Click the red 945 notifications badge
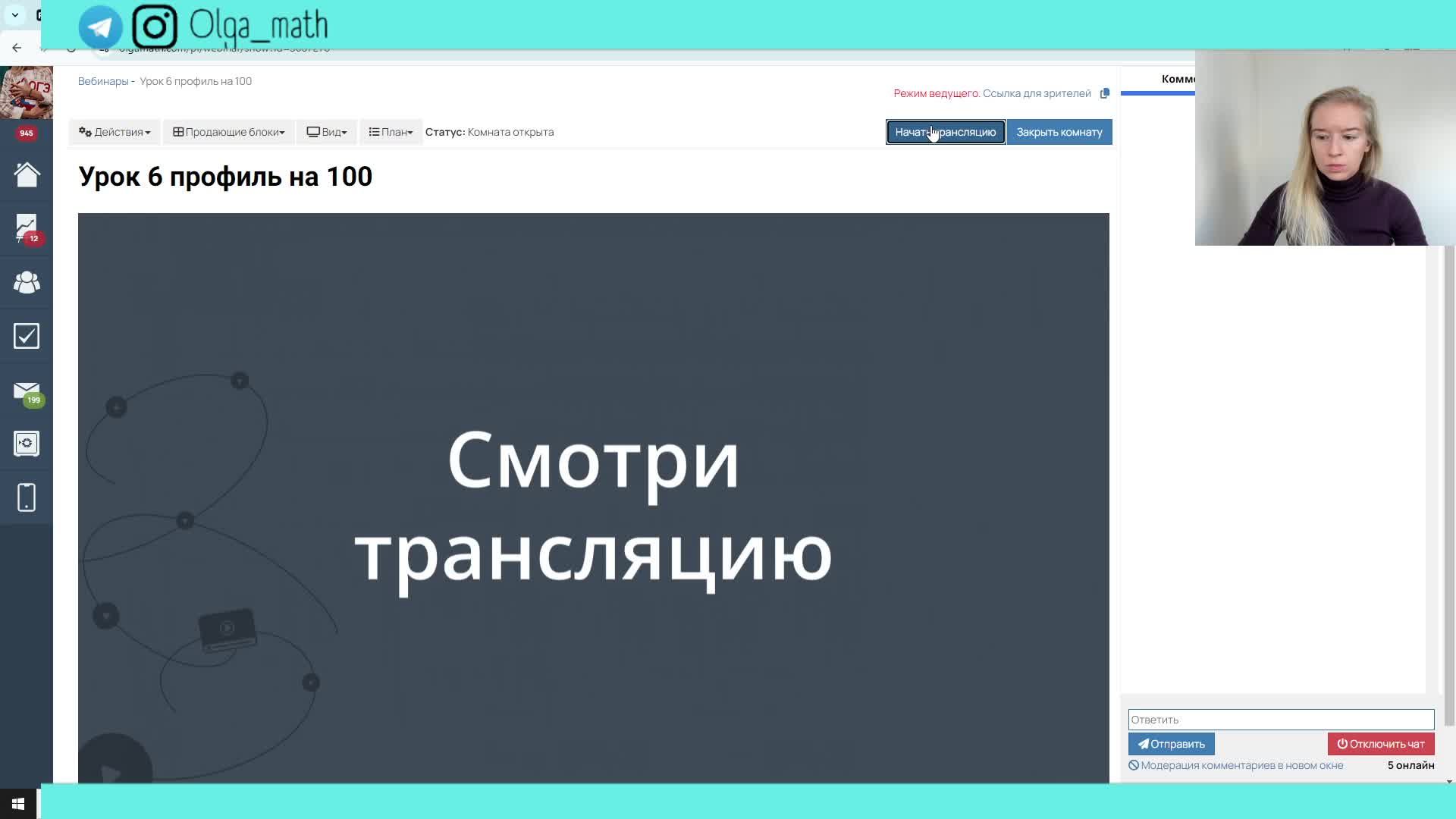 pos(27,133)
